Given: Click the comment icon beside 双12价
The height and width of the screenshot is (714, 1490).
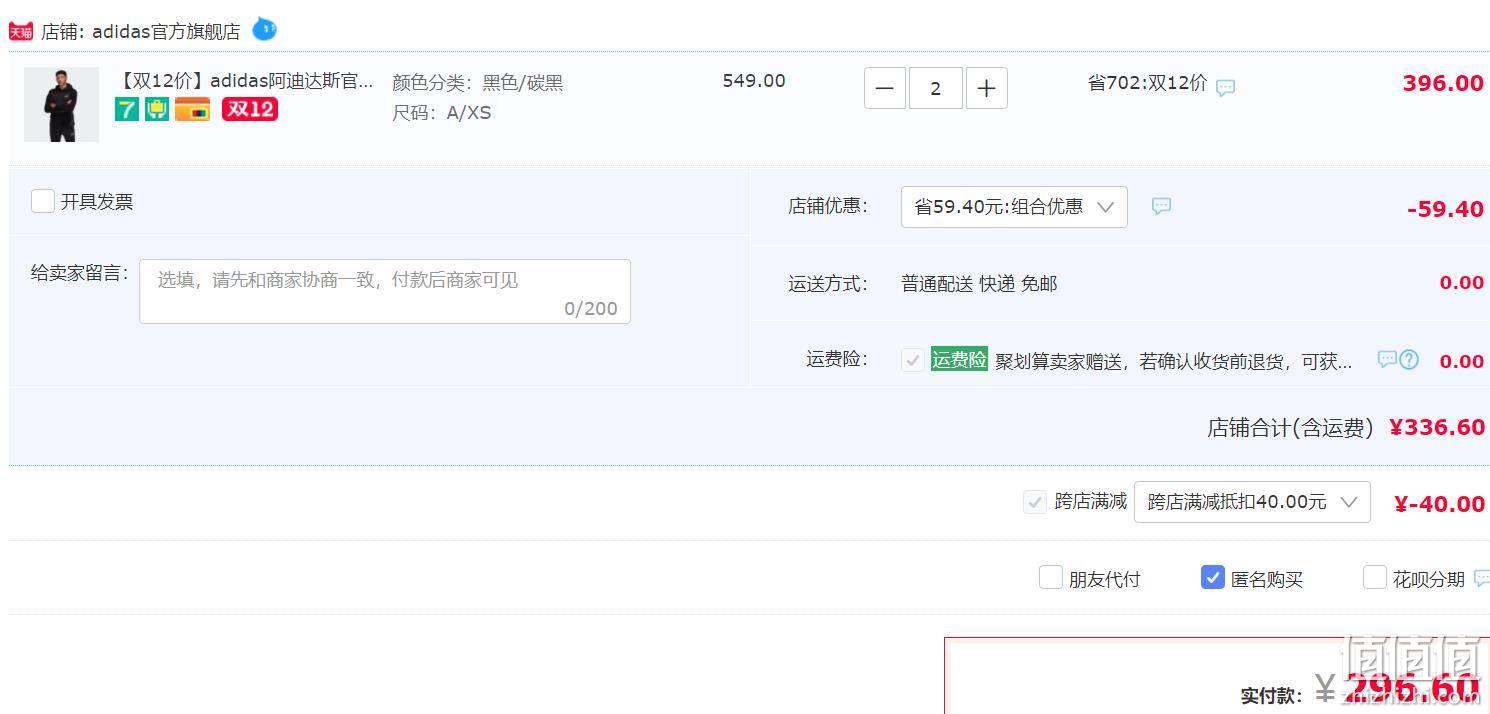Looking at the screenshot, I should point(1225,87).
